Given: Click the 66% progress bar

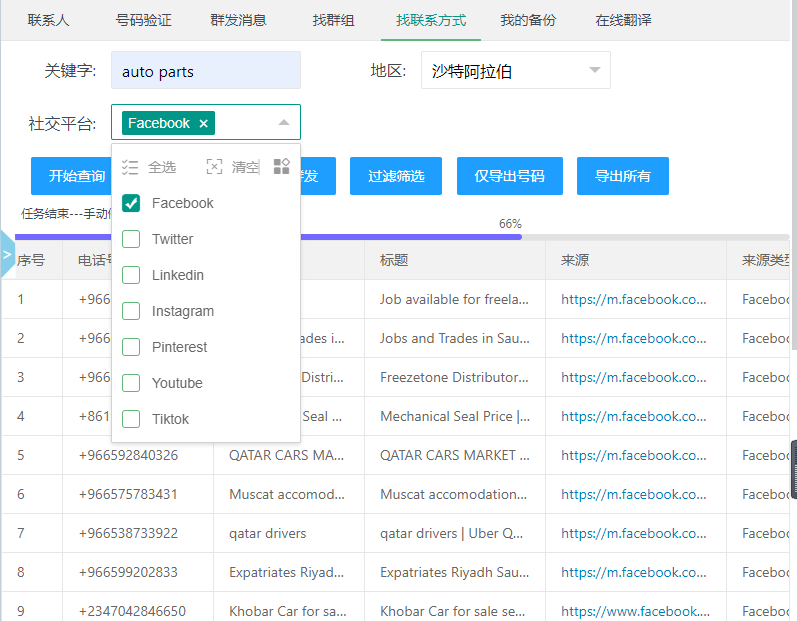Looking at the screenshot, I should coord(402,237).
